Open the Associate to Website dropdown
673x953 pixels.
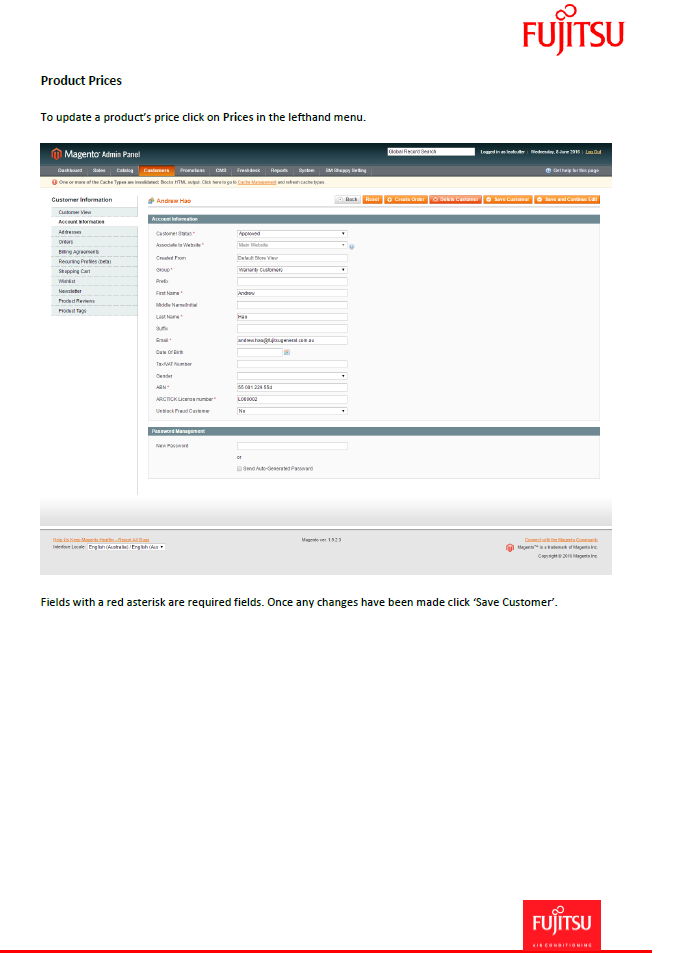pyautogui.click(x=292, y=245)
